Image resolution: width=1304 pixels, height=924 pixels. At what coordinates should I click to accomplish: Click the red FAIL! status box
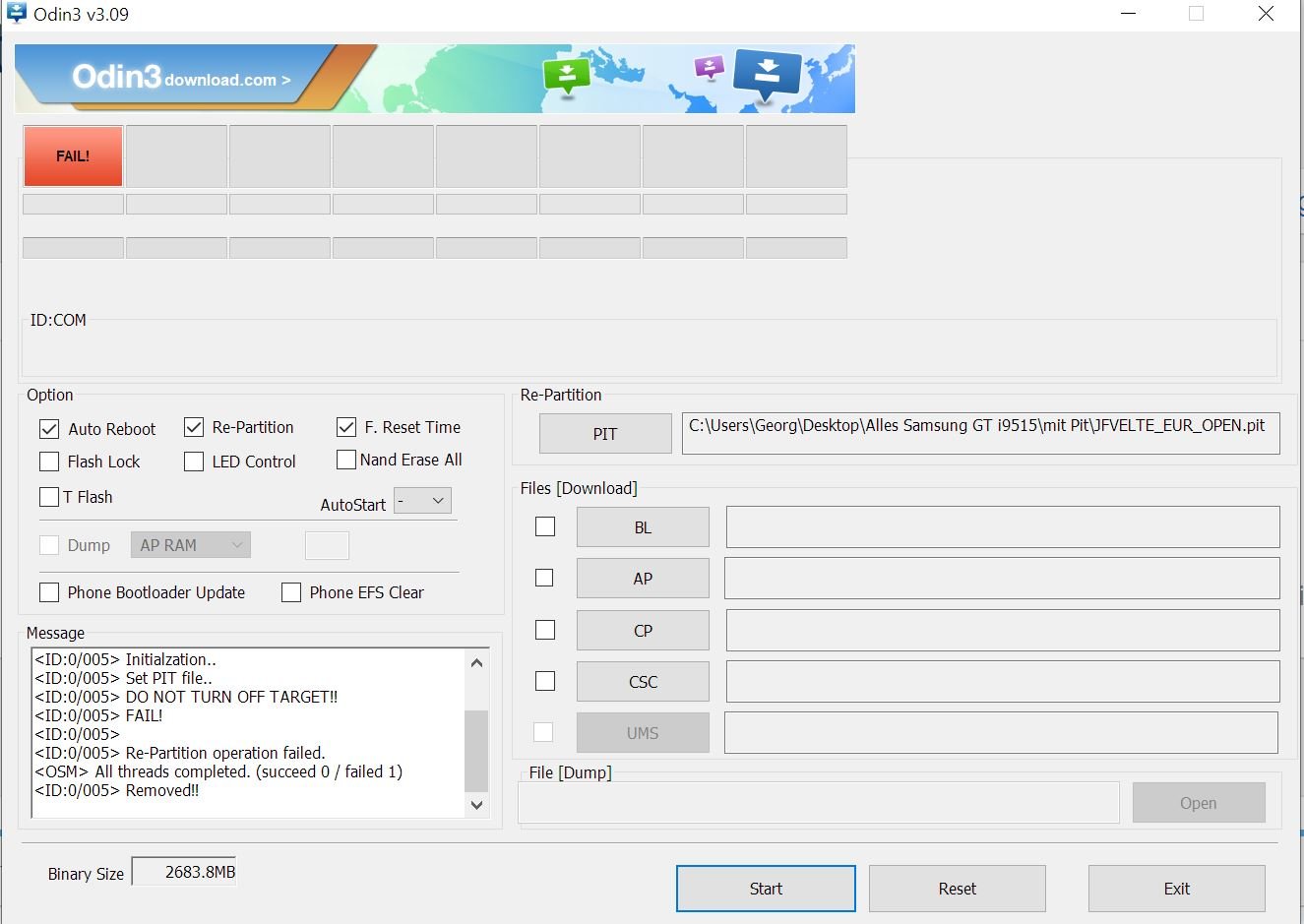click(x=73, y=155)
